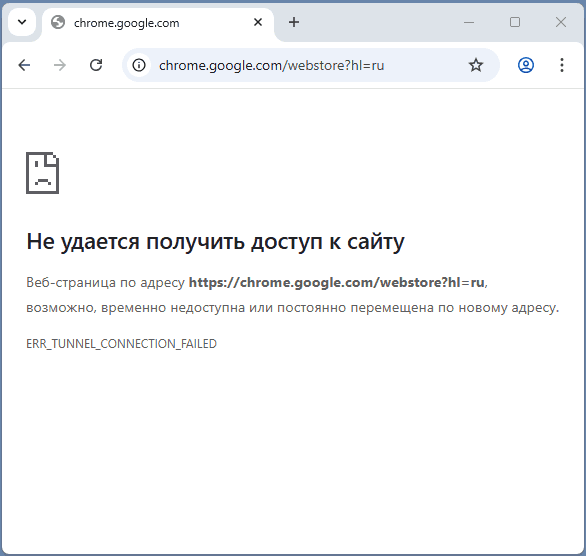Close the Chrome window
This screenshot has height=556, width=586.
pos(561,22)
